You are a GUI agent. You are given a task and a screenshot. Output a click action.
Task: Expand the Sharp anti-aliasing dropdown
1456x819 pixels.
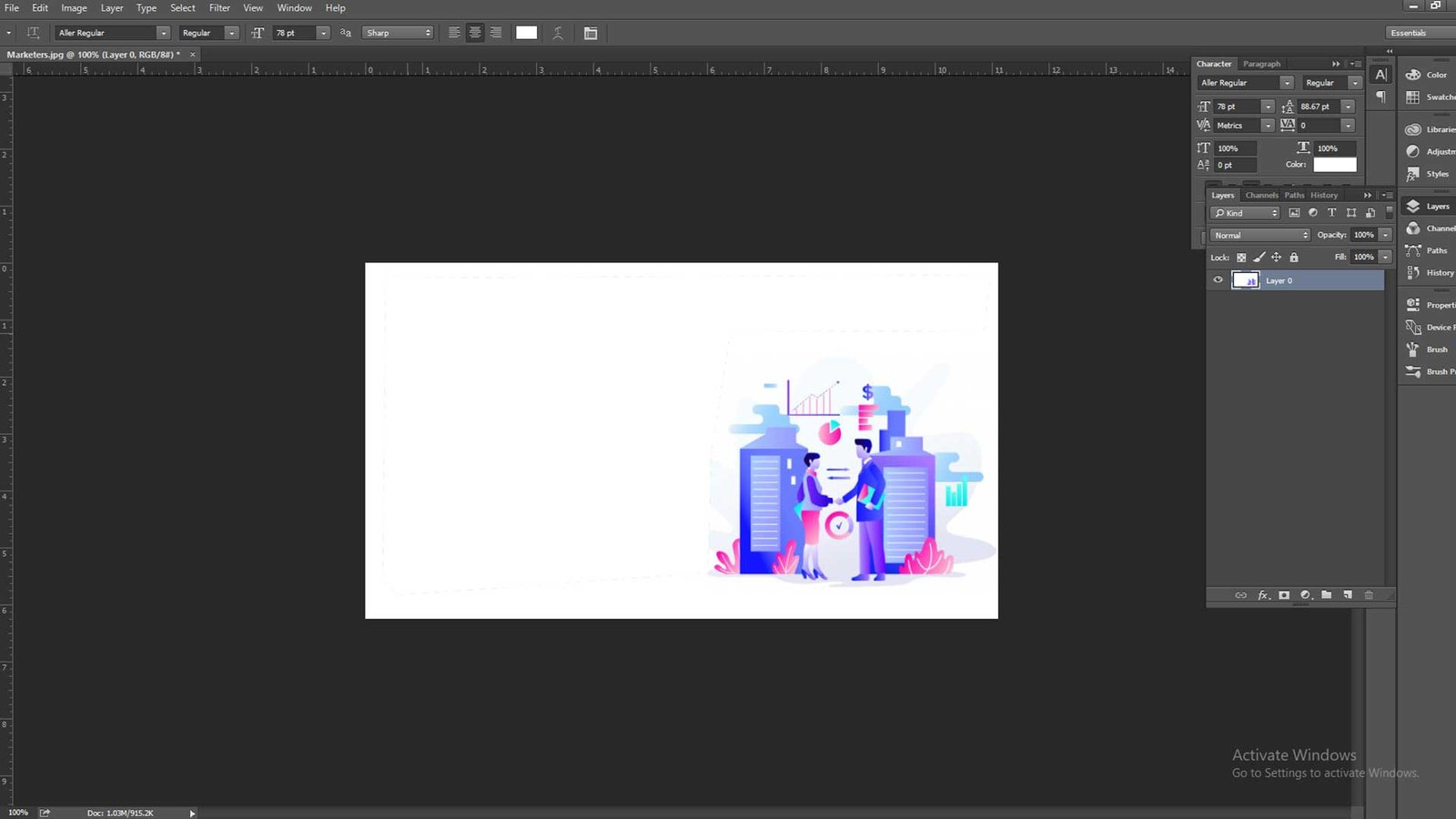coord(398,33)
